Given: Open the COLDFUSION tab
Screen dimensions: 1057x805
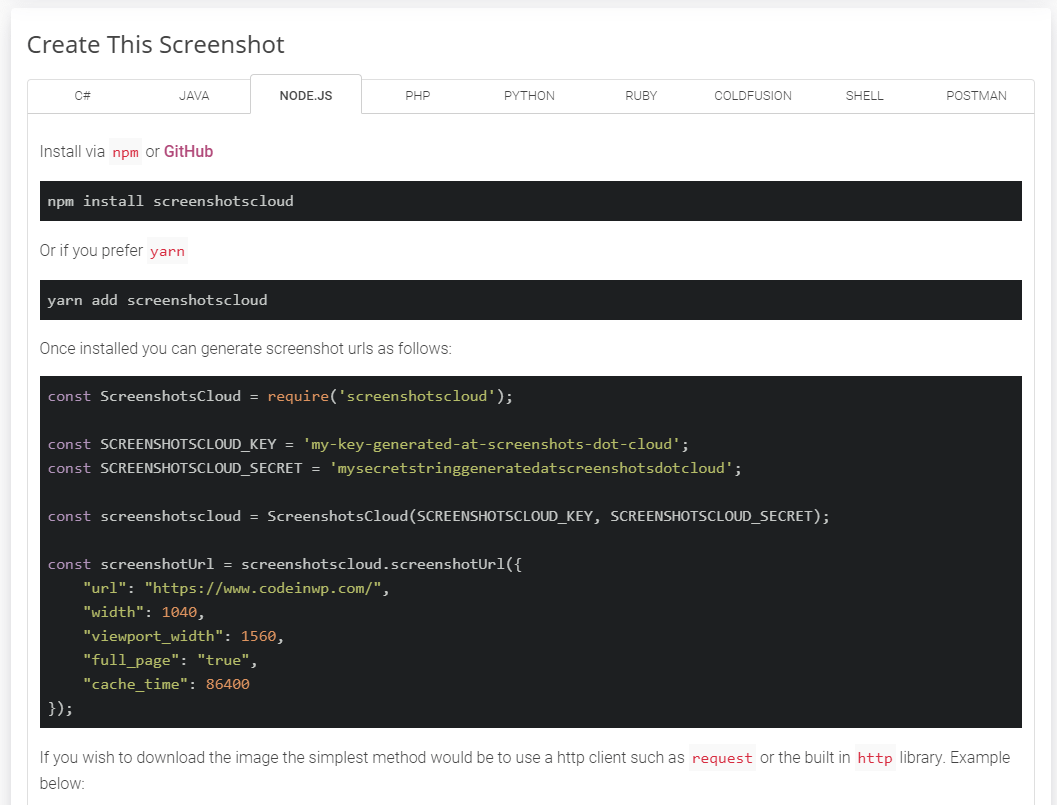Looking at the screenshot, I should 752,95.
